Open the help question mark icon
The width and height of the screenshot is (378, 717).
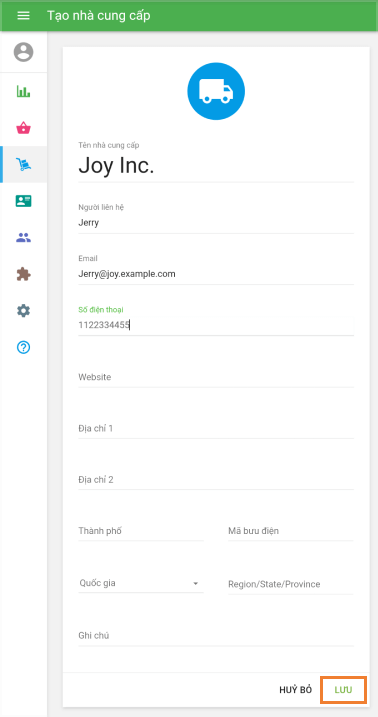23,348
